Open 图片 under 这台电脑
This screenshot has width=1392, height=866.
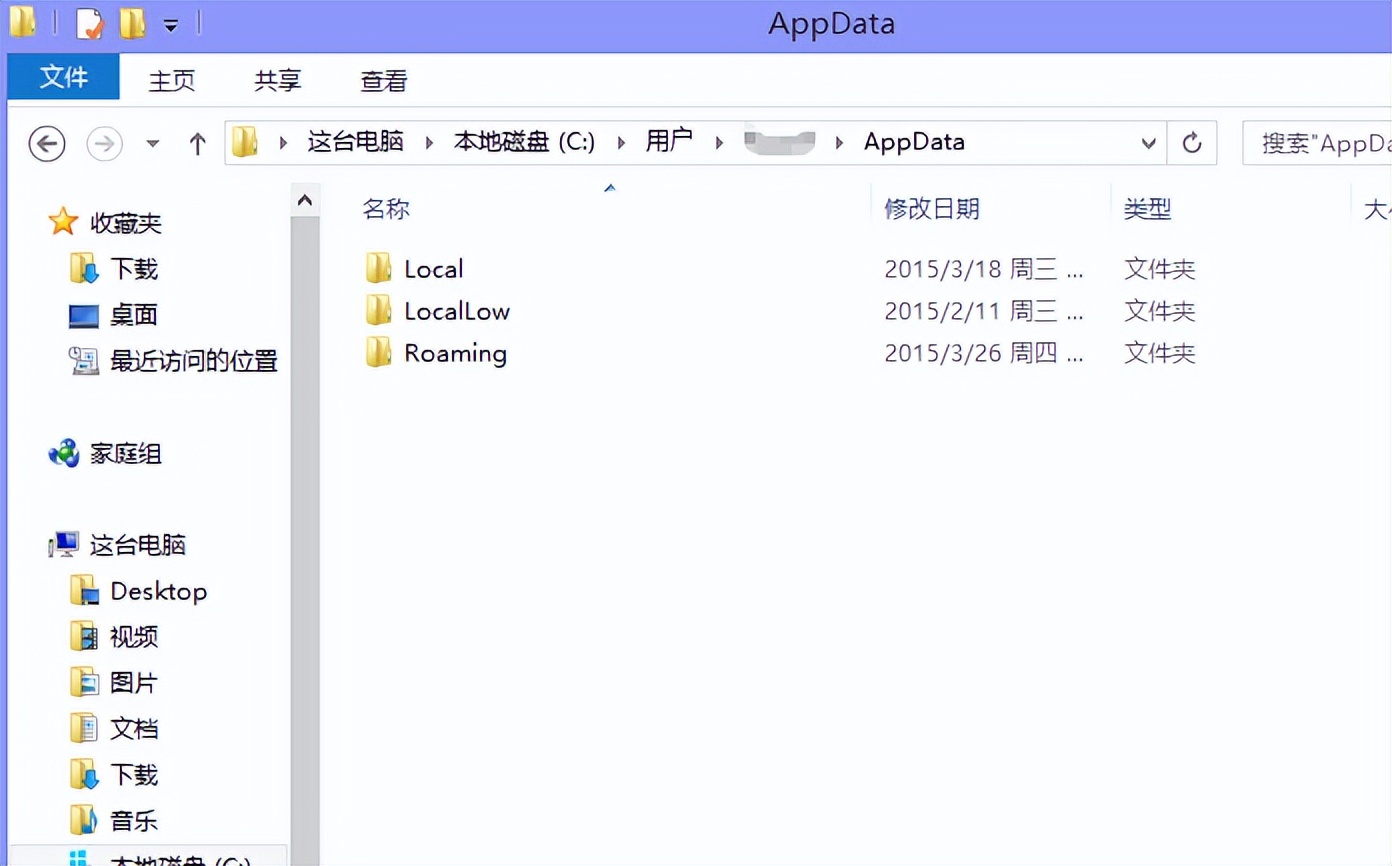point(134,683)
